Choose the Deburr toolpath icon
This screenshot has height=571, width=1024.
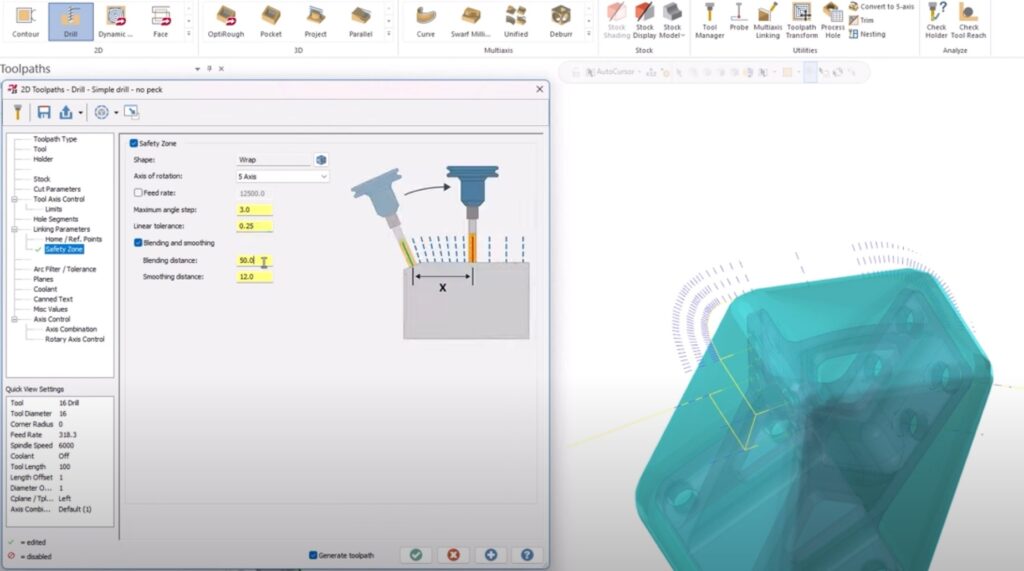(x=561, y=21)
